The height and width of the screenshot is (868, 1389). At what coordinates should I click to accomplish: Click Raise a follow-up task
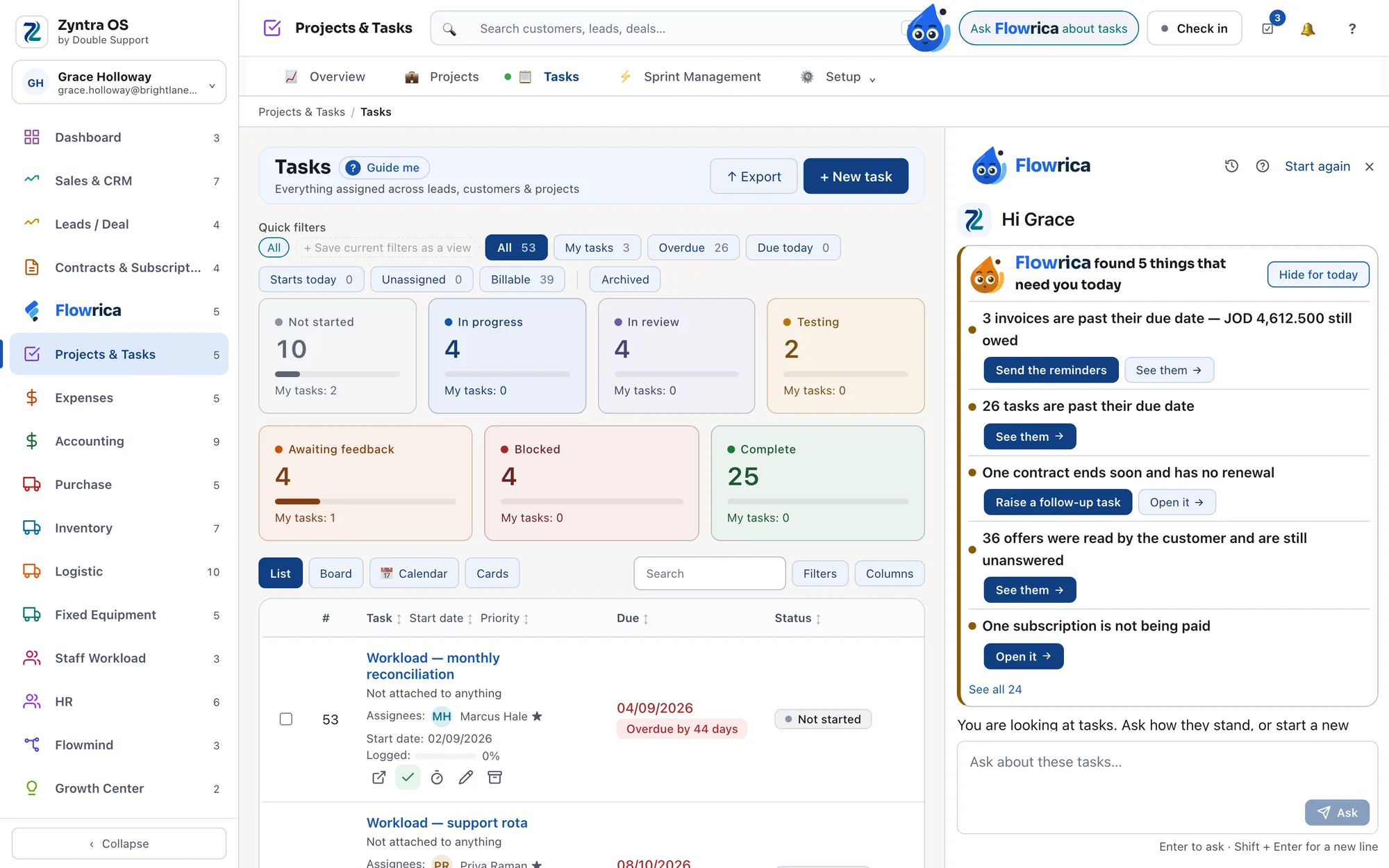tap(1058, 502)
